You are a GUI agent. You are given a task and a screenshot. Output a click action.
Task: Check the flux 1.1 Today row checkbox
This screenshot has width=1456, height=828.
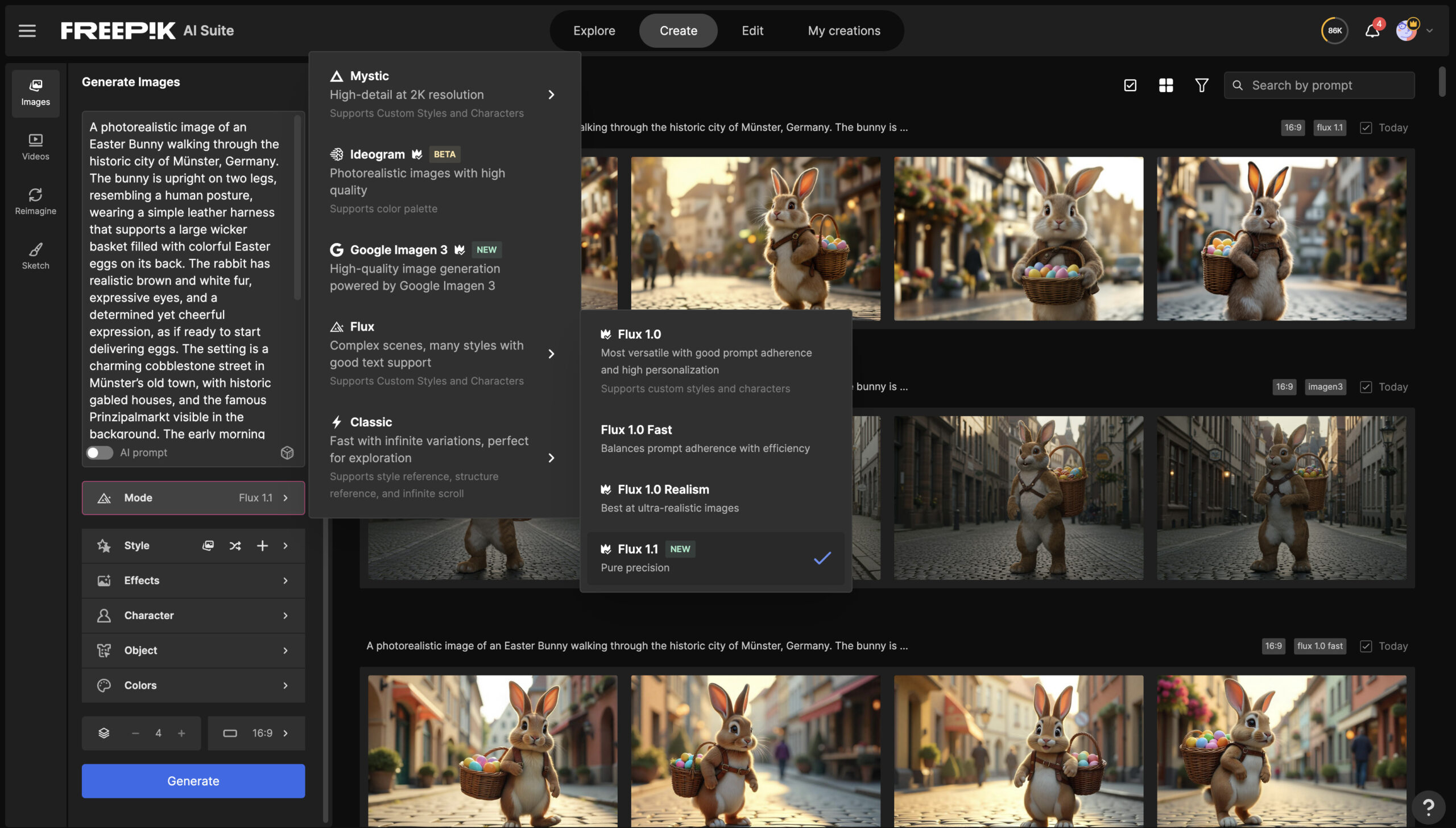pyautogui.click(x=1366, y=127)
